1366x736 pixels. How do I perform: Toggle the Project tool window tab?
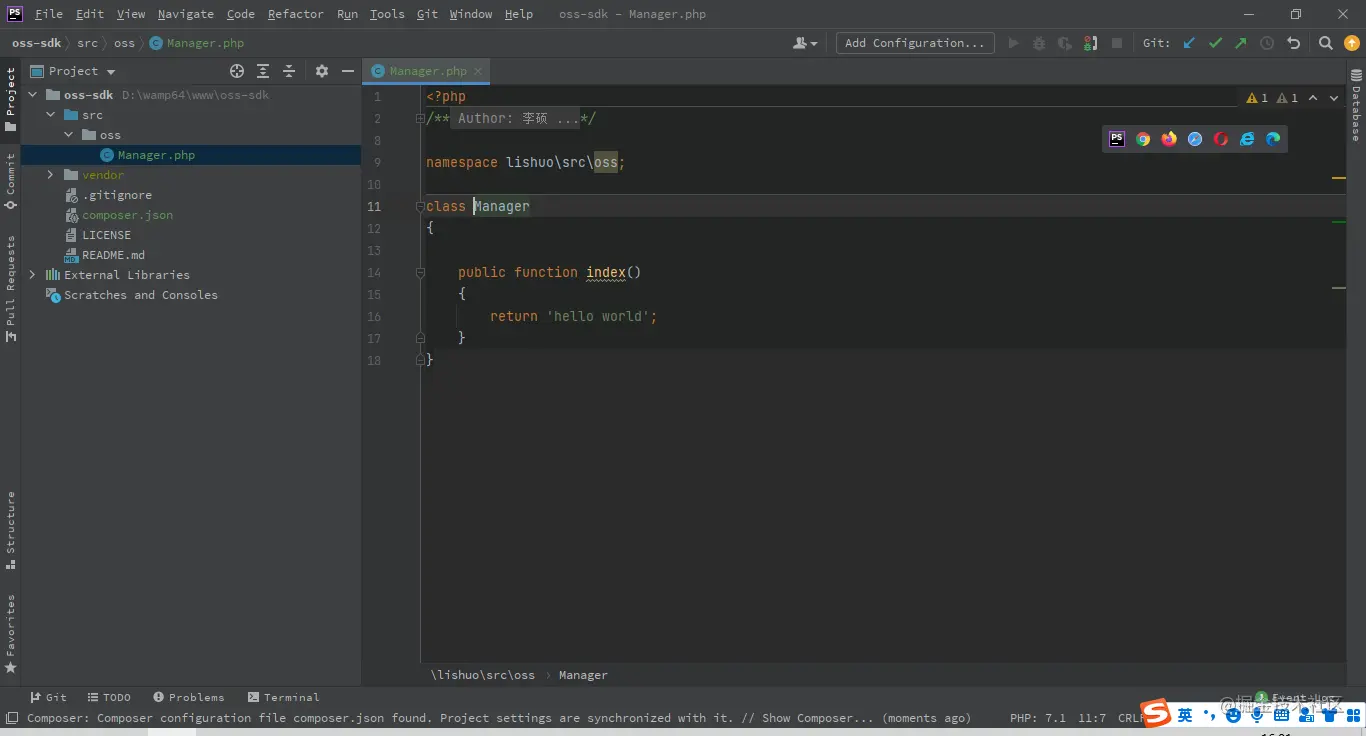click(10, 100)
